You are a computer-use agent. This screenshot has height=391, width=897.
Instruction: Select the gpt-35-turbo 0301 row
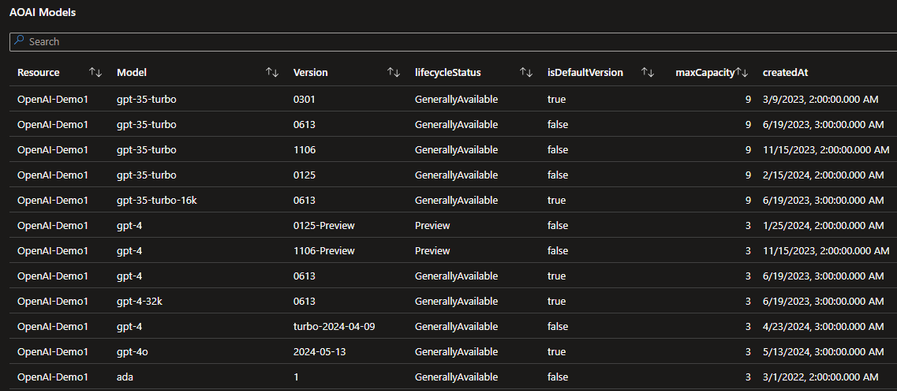(x=448, y=99)
